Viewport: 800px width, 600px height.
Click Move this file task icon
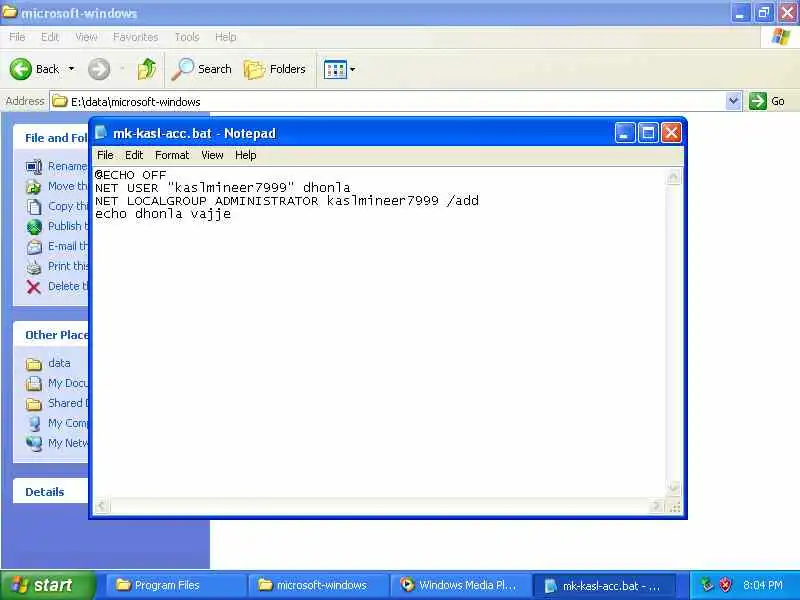tap(34, 187)
